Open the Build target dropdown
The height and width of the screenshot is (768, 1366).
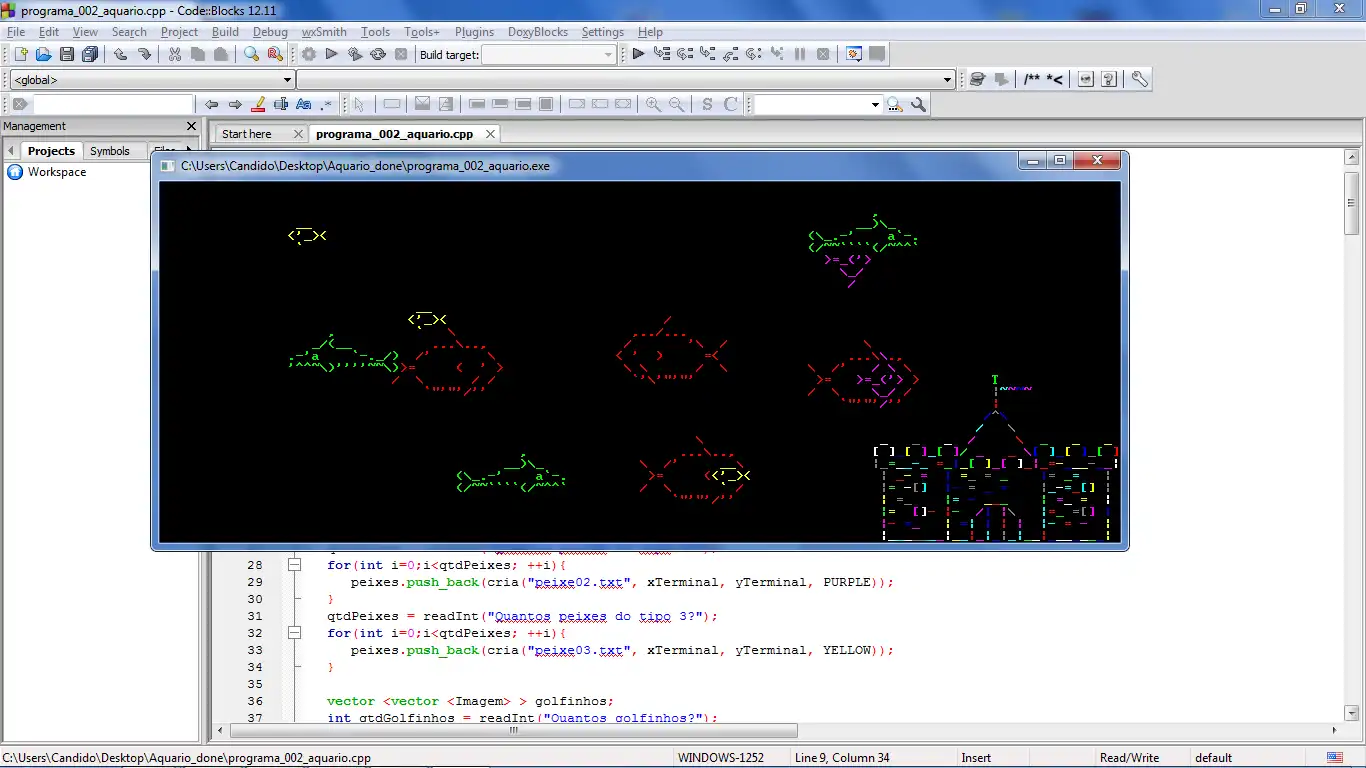[x=548, y=55]
